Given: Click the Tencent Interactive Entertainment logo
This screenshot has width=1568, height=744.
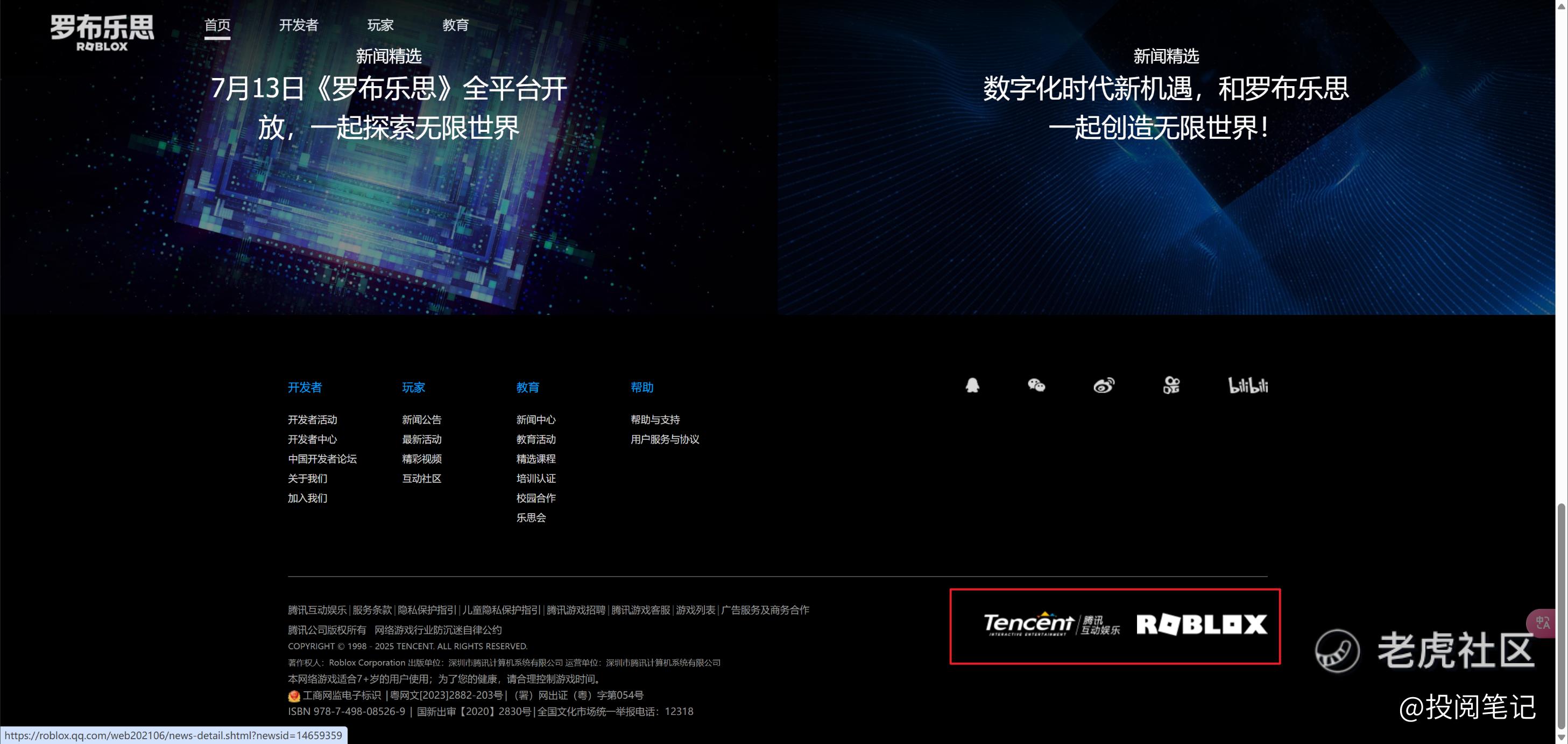Looking at the screenshot, I should 1051,624.
